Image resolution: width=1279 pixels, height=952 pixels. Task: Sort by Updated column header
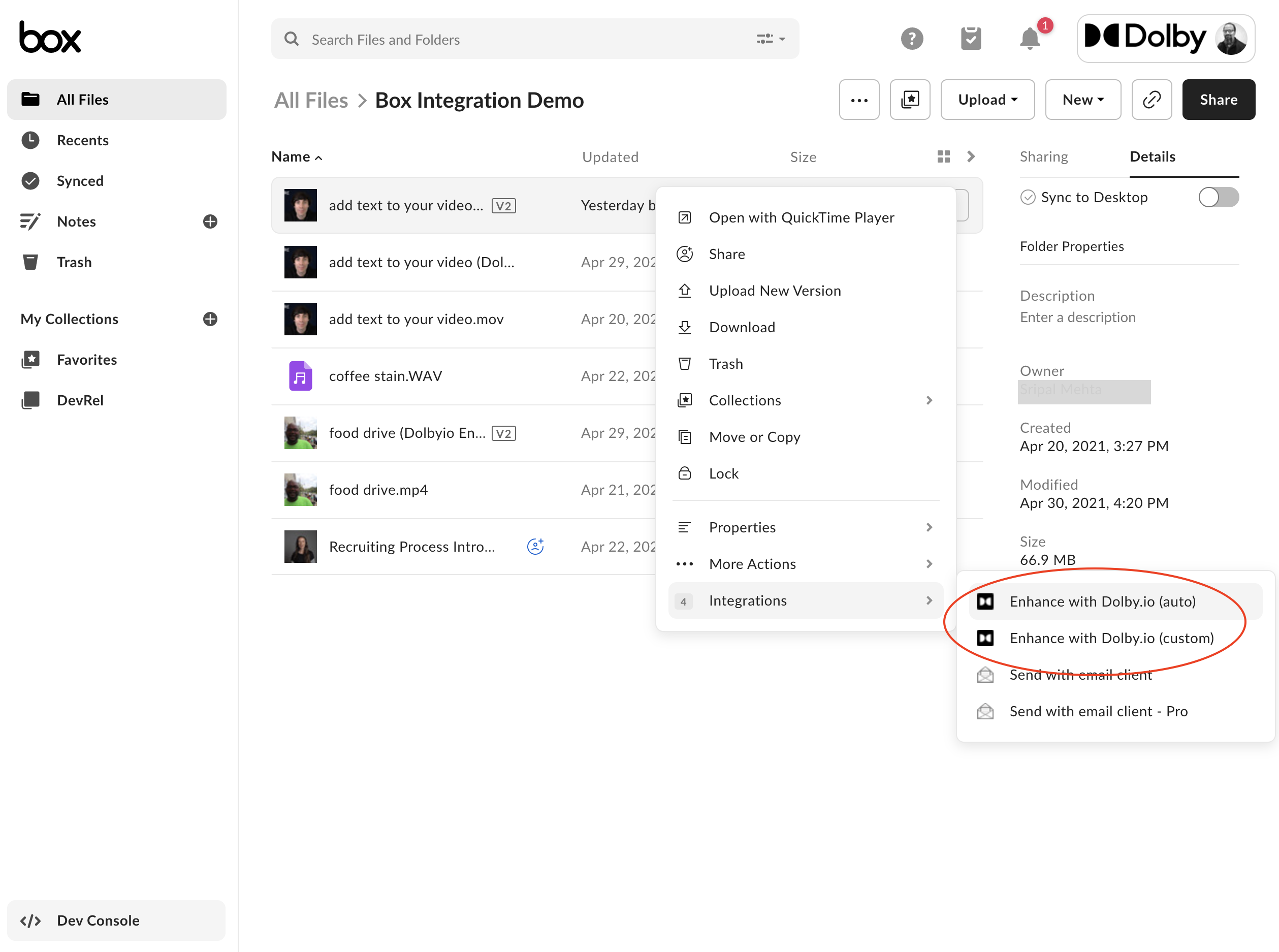point(610,157)
